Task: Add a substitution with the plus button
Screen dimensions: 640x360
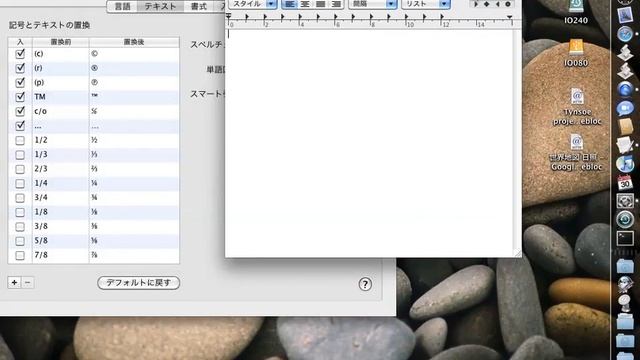Action: [x=14, y=282]
